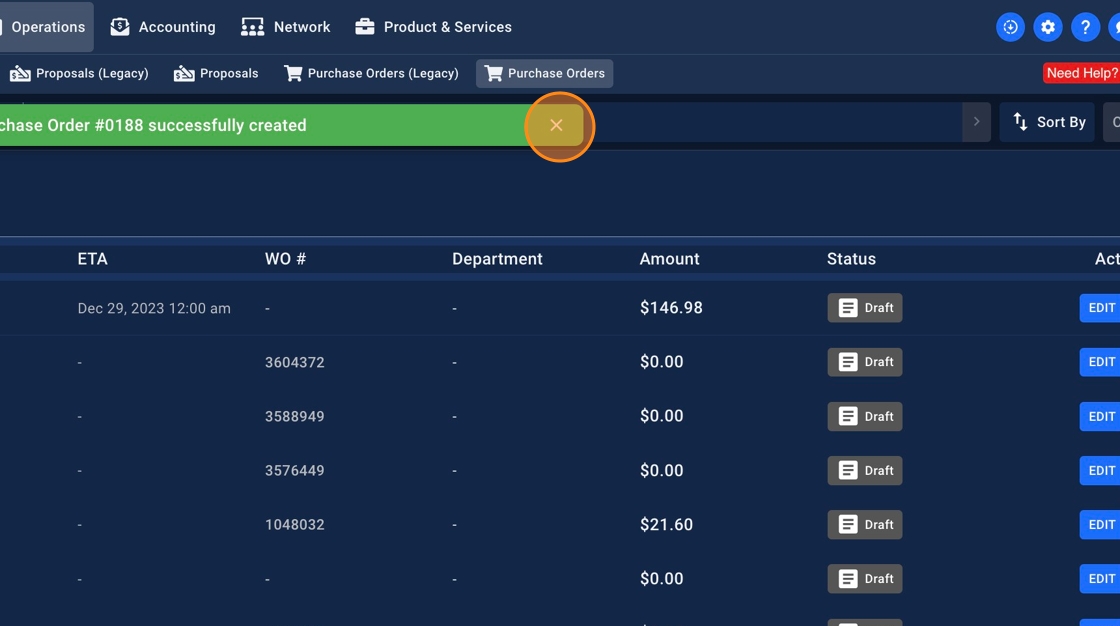This screenshot has height=626, width=1120.
Task: Open the Network menu
Action: pyautogui.click(x=286, y=27)
